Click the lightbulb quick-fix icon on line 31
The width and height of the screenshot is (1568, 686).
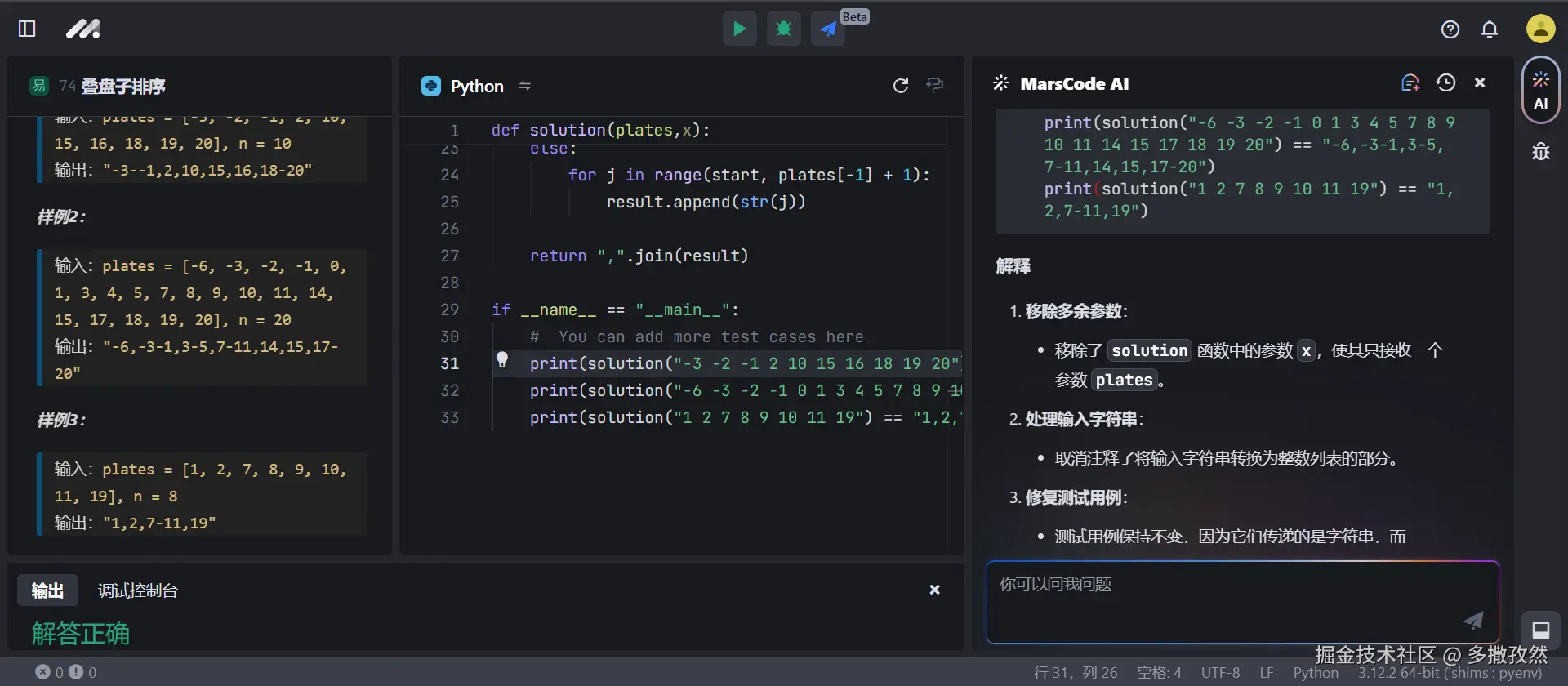[x=502, y=359]
